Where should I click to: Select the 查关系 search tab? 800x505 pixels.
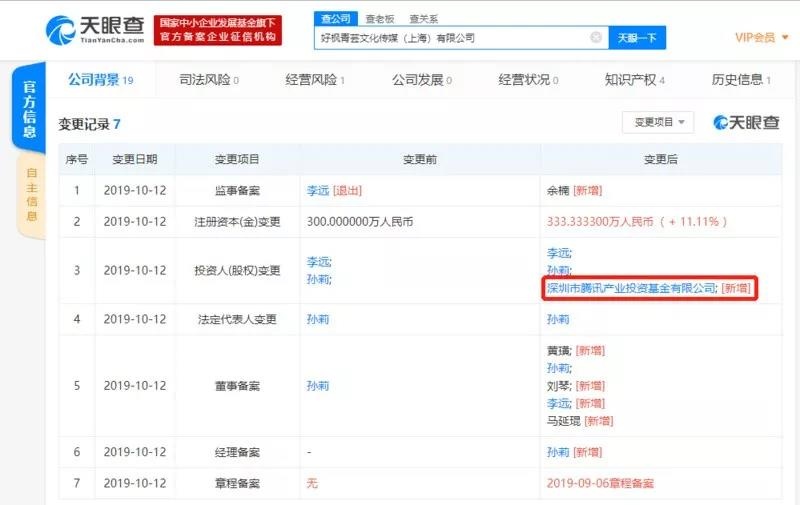click(423, 18)
